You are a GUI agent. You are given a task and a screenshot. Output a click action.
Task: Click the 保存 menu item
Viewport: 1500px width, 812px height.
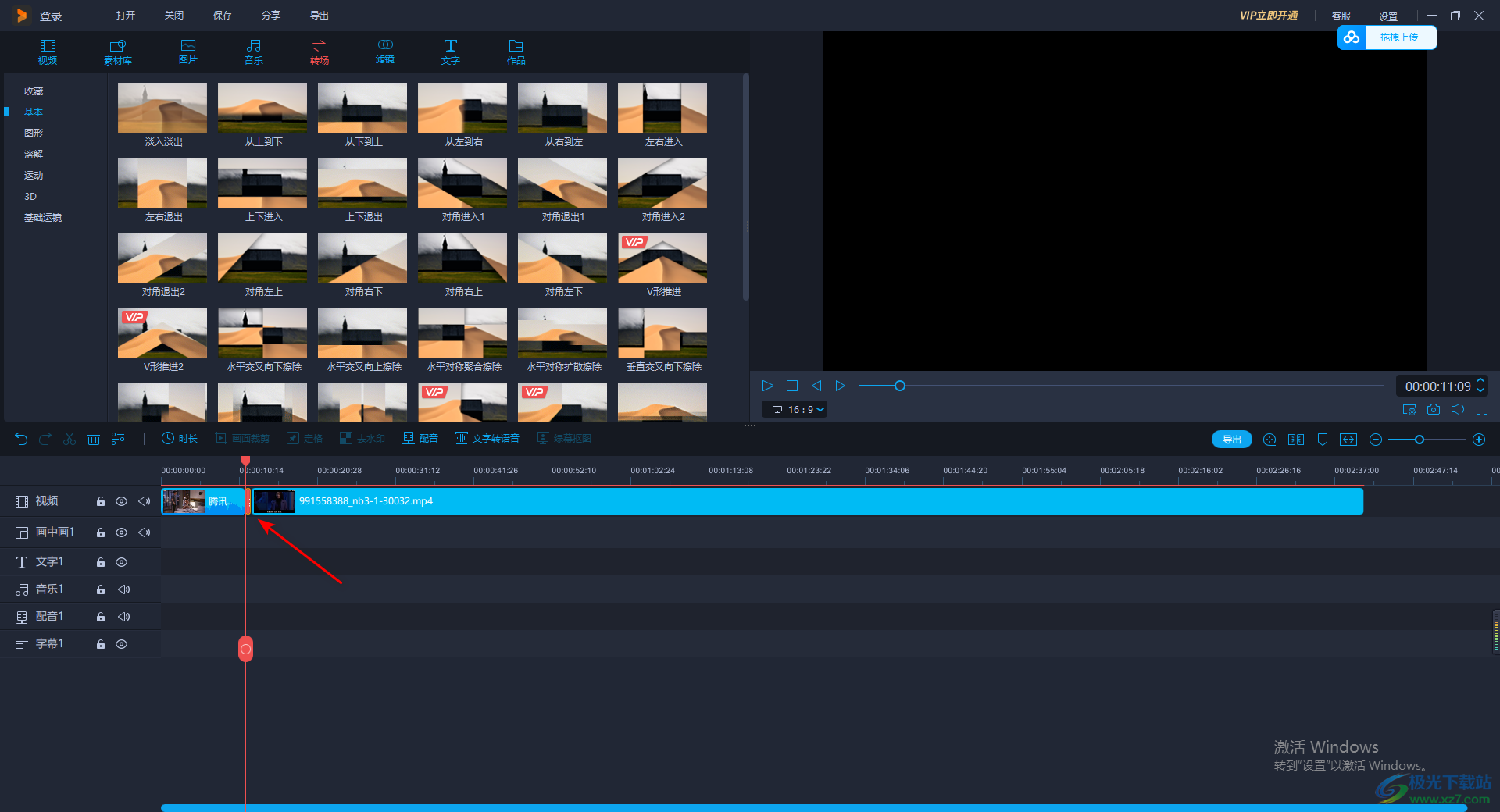click(223, 16)
